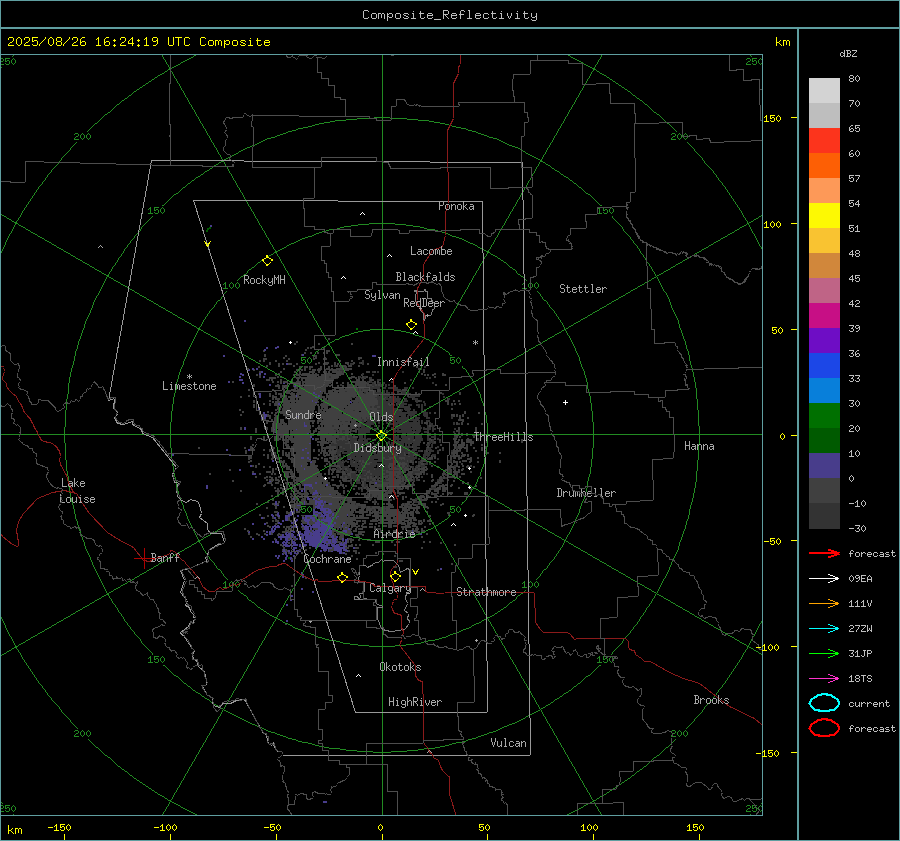The width and height of the screenshot is (900, 841).
Task: Click the Ponoka label
Action: click(456, 206)
